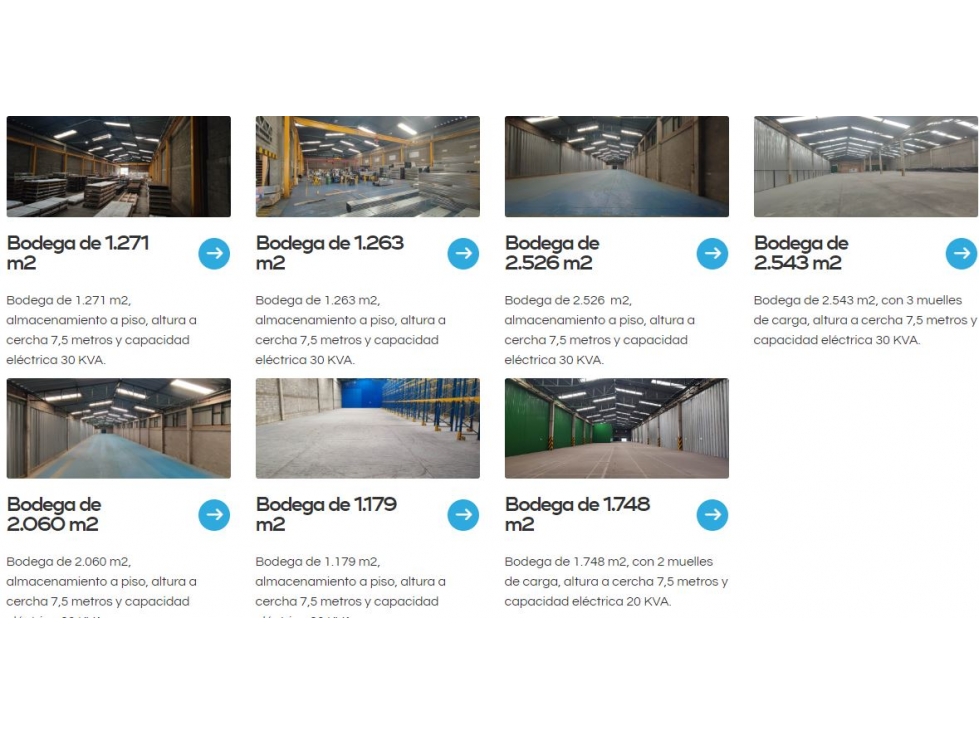Click the arrow icon for Bodega de 1.271 m2
This screenshot has width=979, height=734.
pyautogui.click(x=214, y=253)
